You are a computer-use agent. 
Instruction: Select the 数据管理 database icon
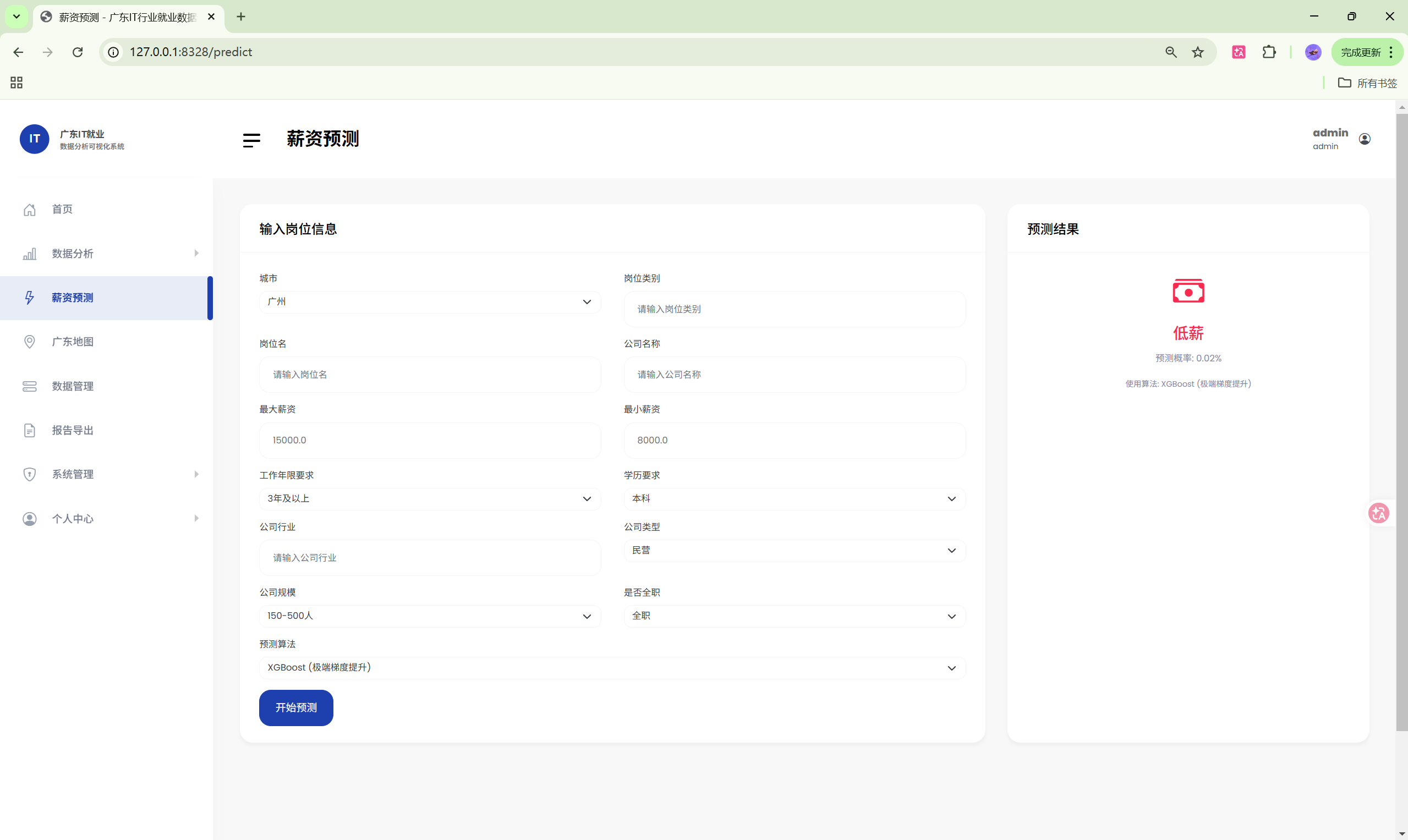point(30,386)
